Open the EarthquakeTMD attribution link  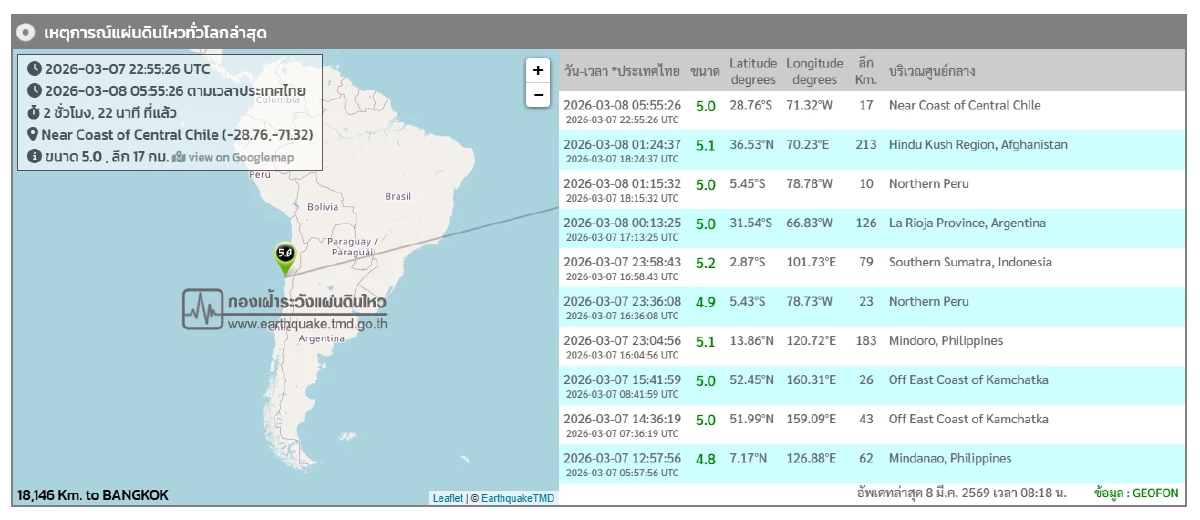tap(517, 497)
